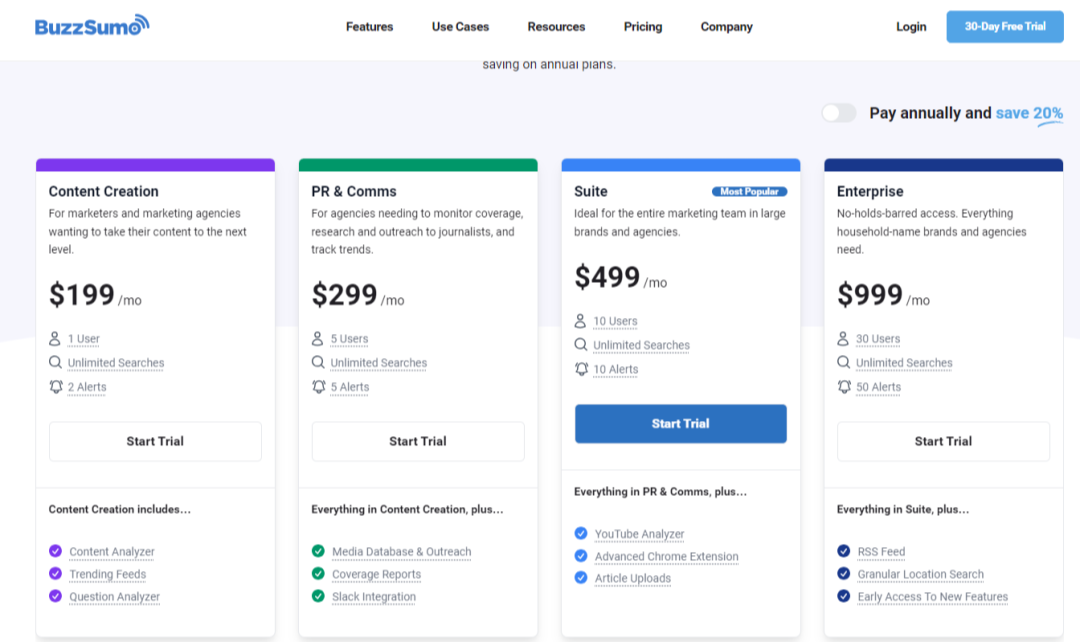Open the Features menu
The width and height of the screenshot is (1080, 642).
pos(369,27)
